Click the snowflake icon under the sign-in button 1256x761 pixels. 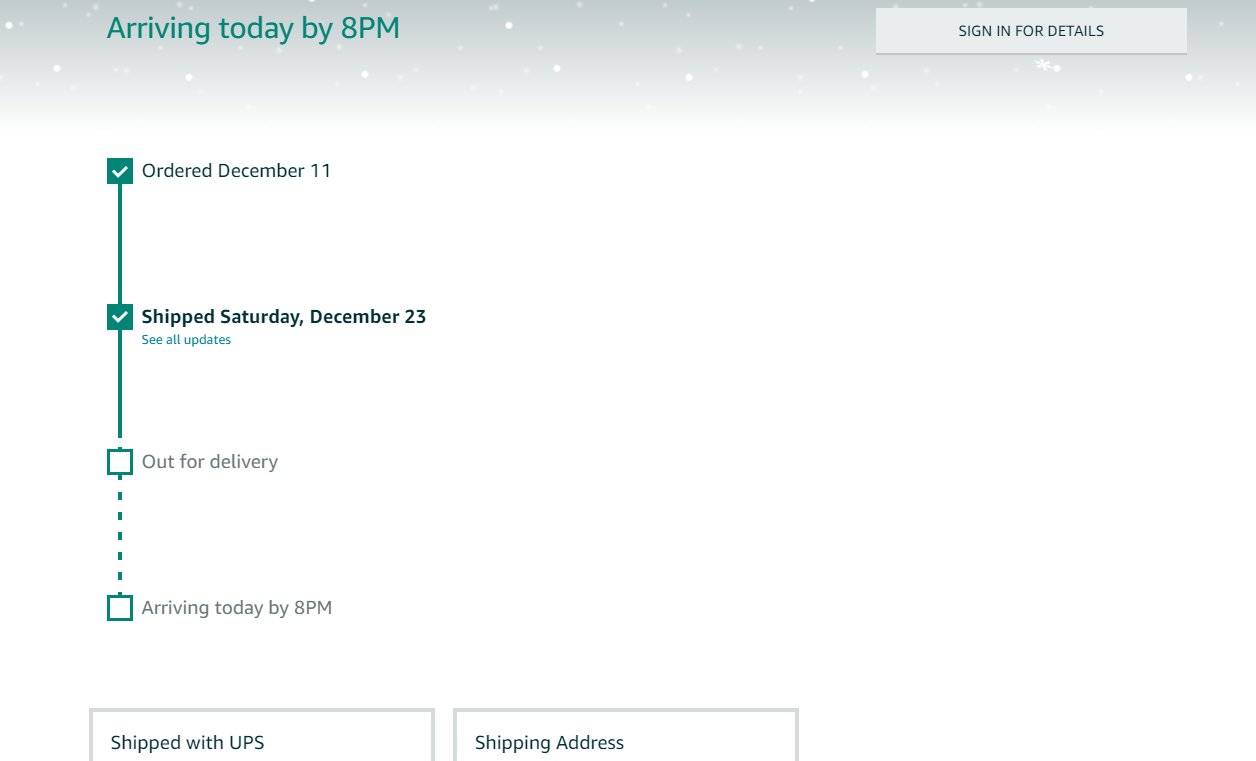pos(1043,65)
